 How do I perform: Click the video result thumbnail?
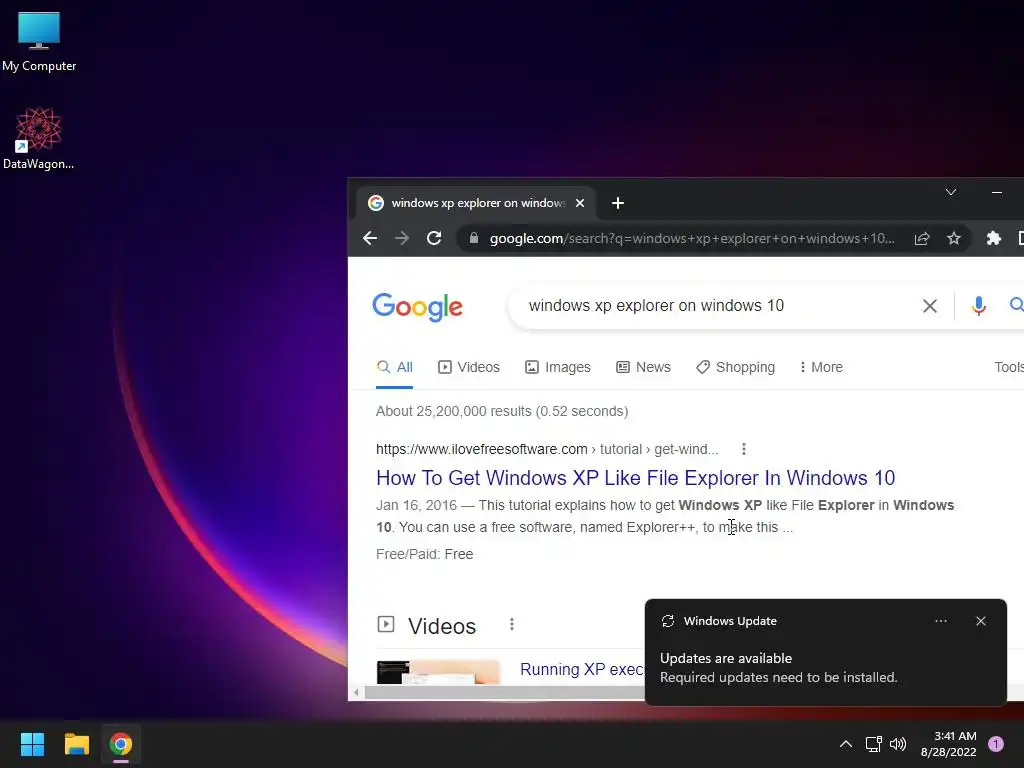[438, 672]
